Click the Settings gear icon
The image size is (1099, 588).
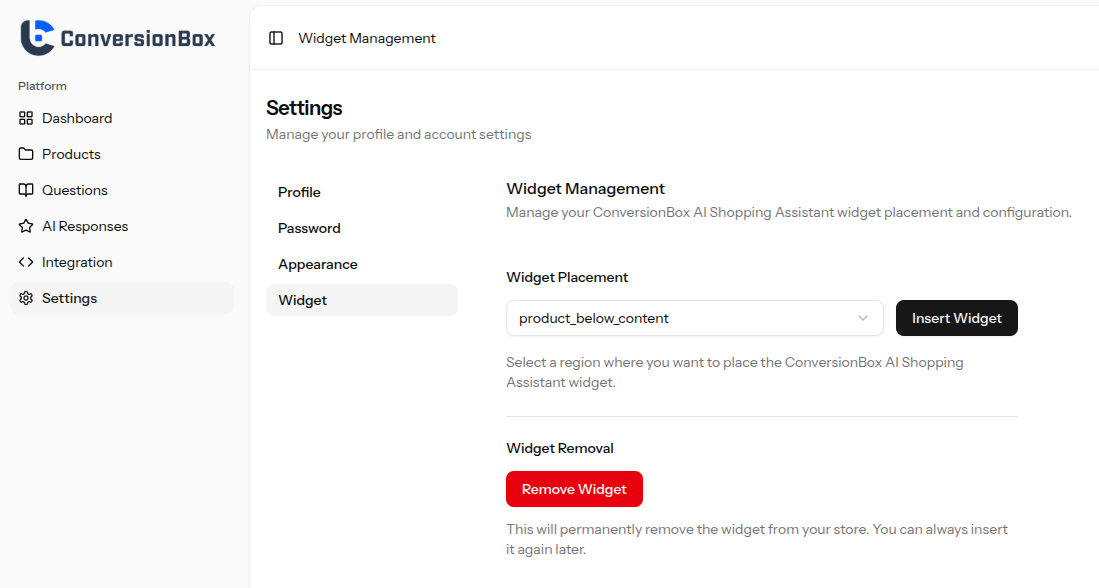(26, 298)
